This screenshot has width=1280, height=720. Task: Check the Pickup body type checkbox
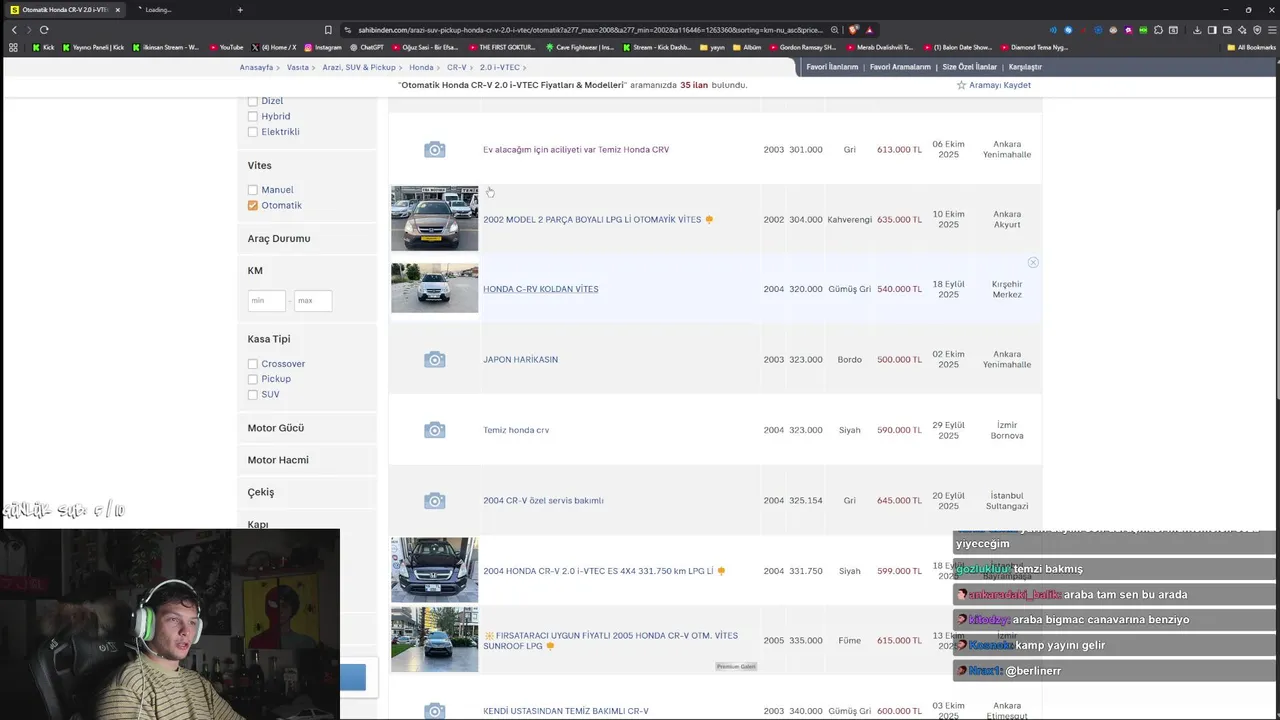pyautogui.click(x=253, y=379)
